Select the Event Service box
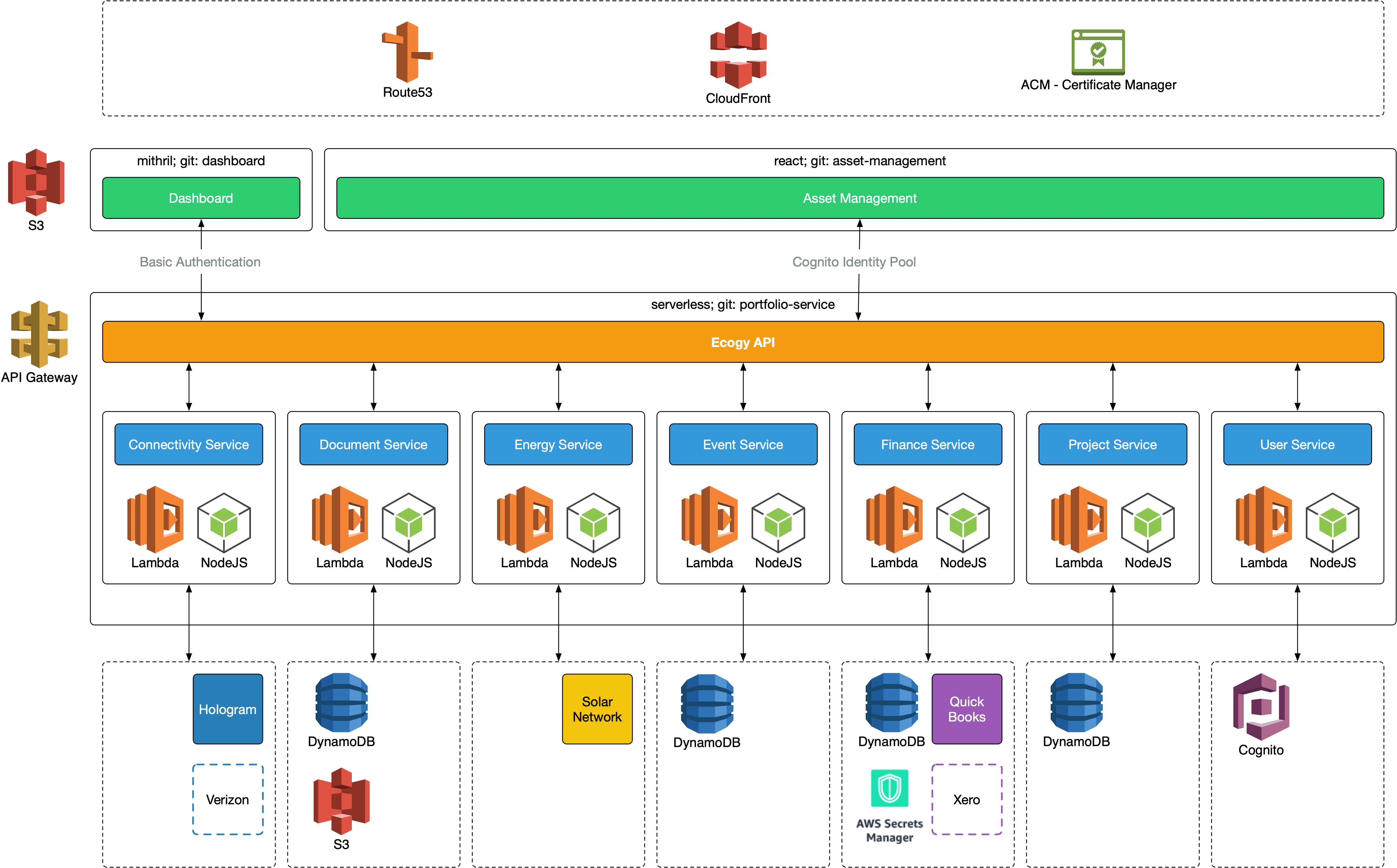Viewport: 1397px width, 868px height. click(743, 444)
